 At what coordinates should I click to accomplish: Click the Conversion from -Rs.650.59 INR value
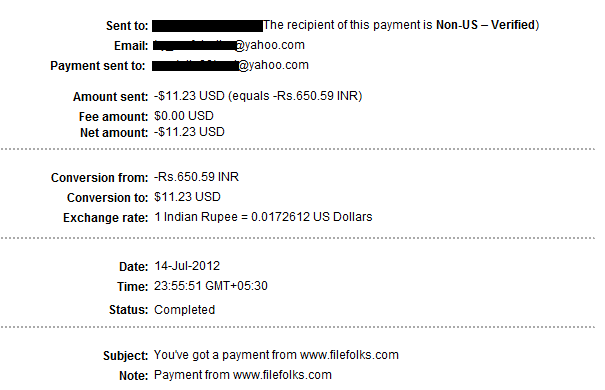[196, 177]
